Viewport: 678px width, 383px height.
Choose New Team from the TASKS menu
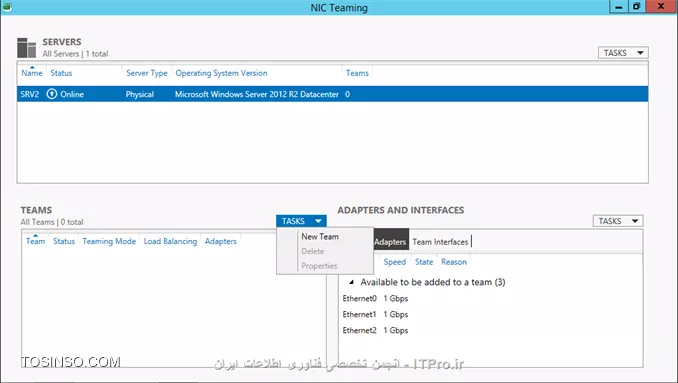pyautogui.click(x=320, y=236)
